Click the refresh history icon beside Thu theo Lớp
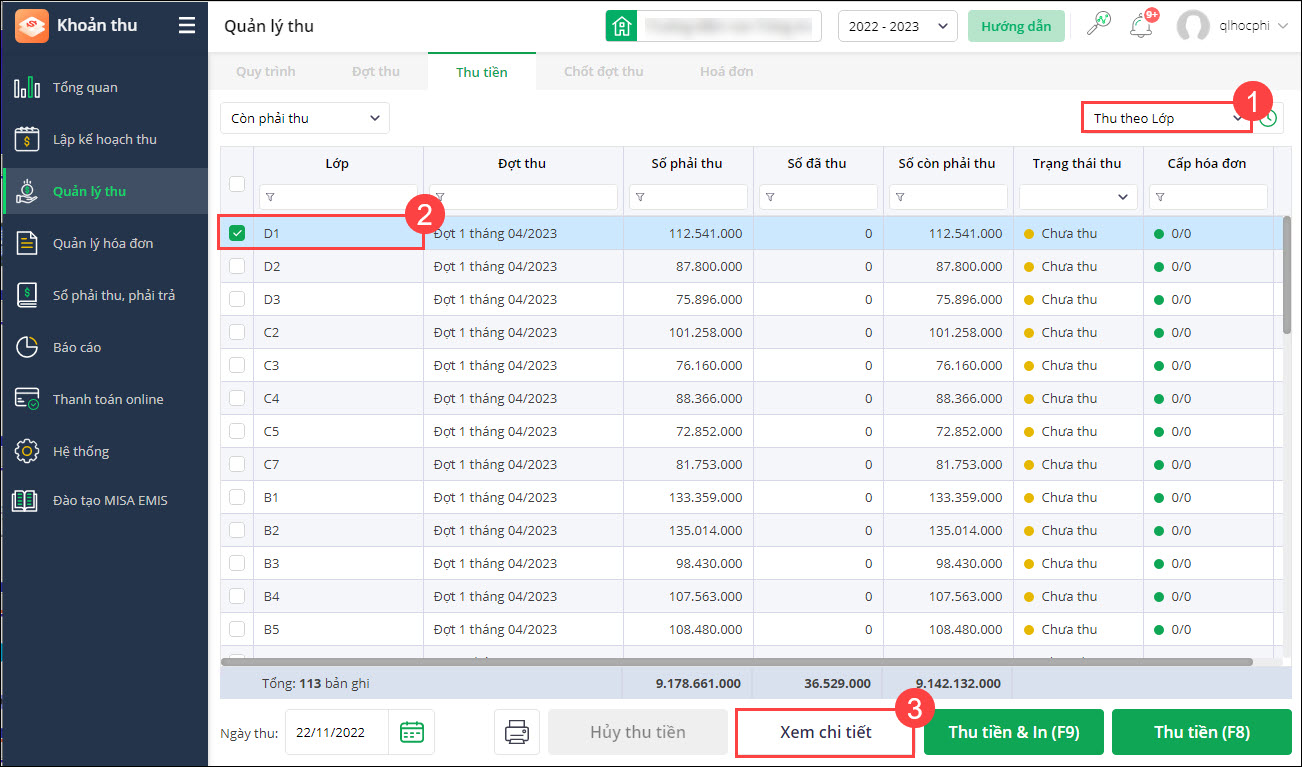 coord(1269,118)
